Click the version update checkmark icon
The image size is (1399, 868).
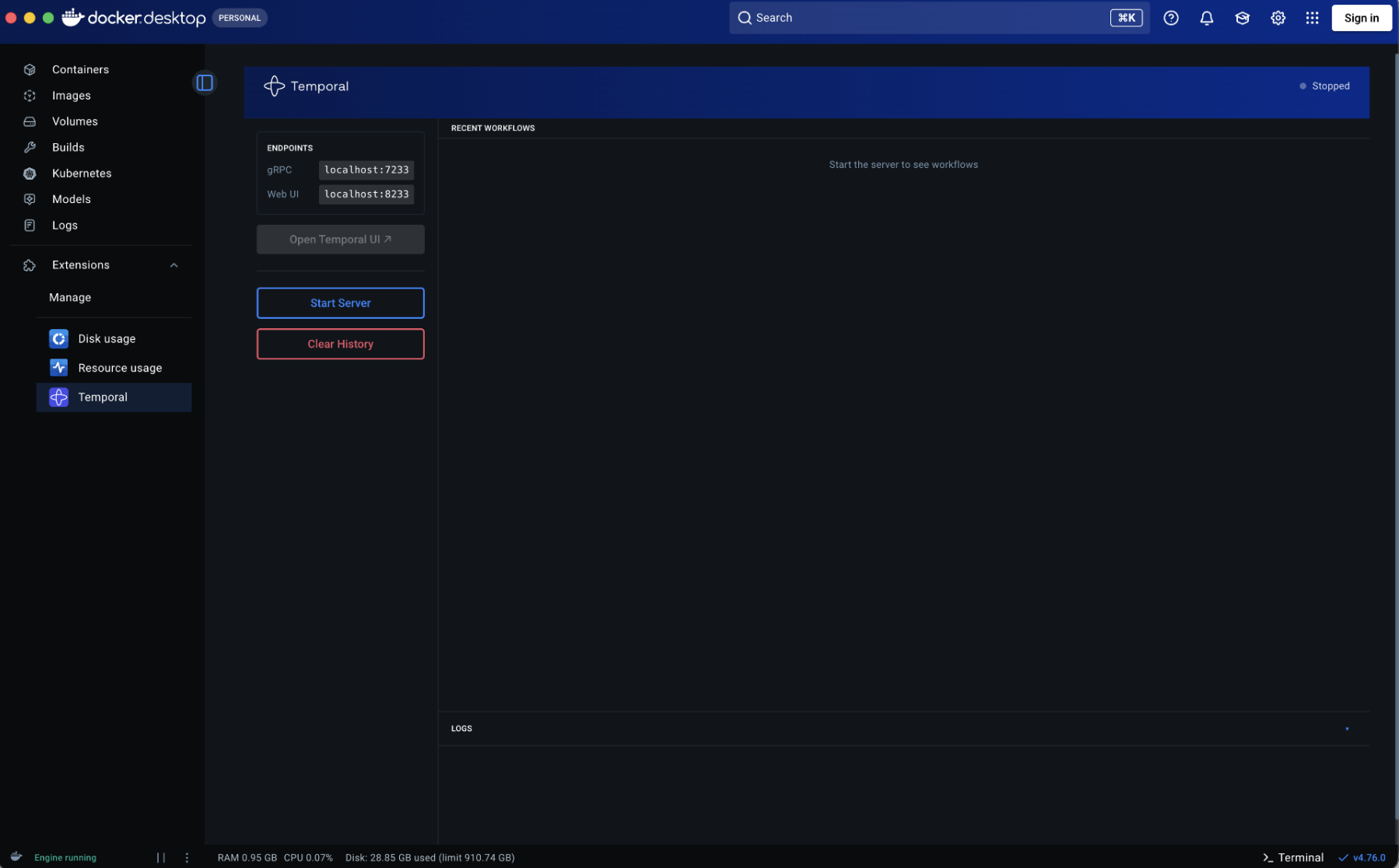pyautogui.click(x=1343, y=857)
